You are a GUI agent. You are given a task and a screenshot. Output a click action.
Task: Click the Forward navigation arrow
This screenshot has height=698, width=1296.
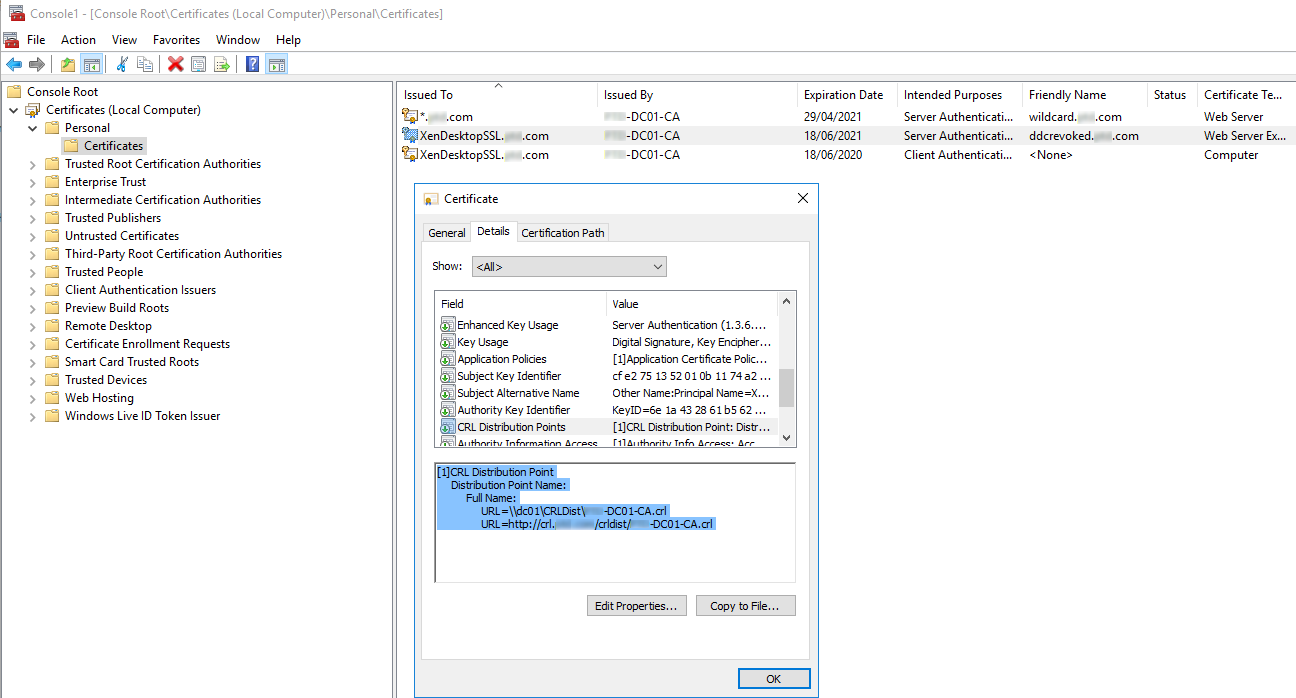(x=36, y=63)
